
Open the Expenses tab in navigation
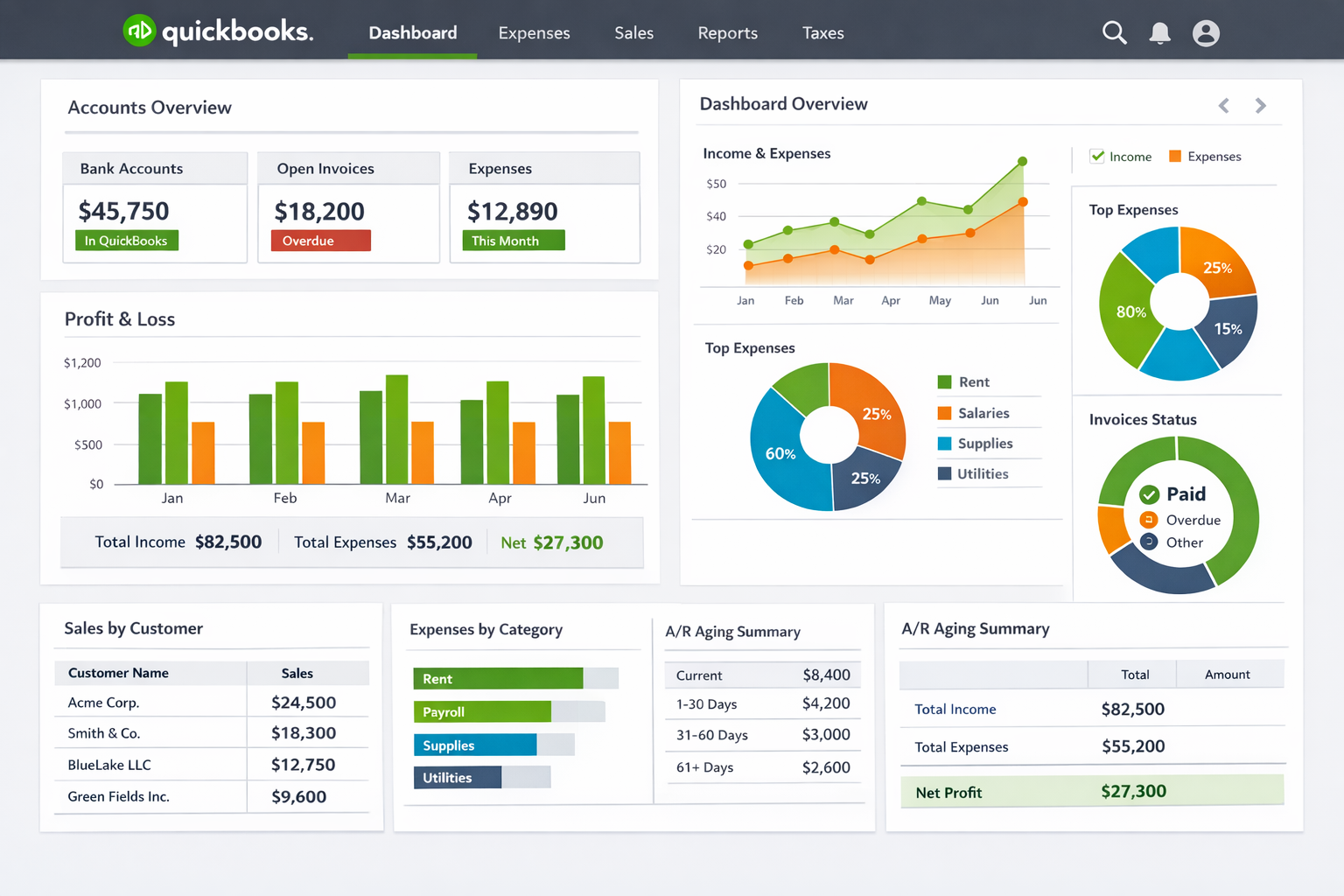(534, 33)
